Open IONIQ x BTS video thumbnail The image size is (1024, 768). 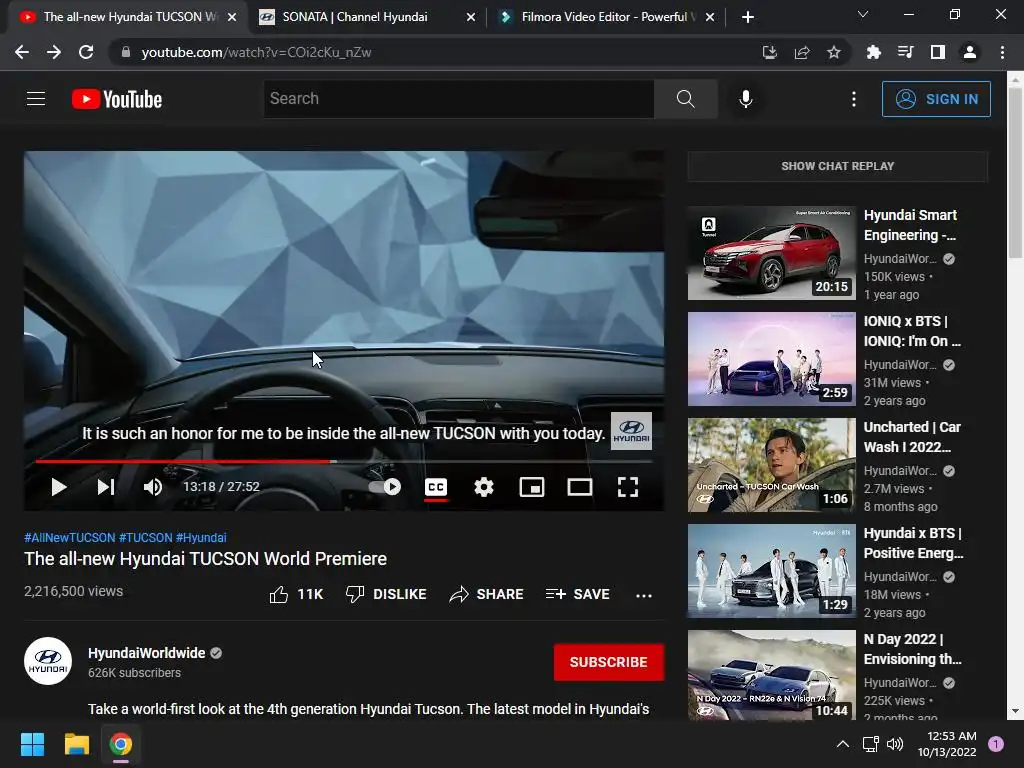(x=771, y=359)
